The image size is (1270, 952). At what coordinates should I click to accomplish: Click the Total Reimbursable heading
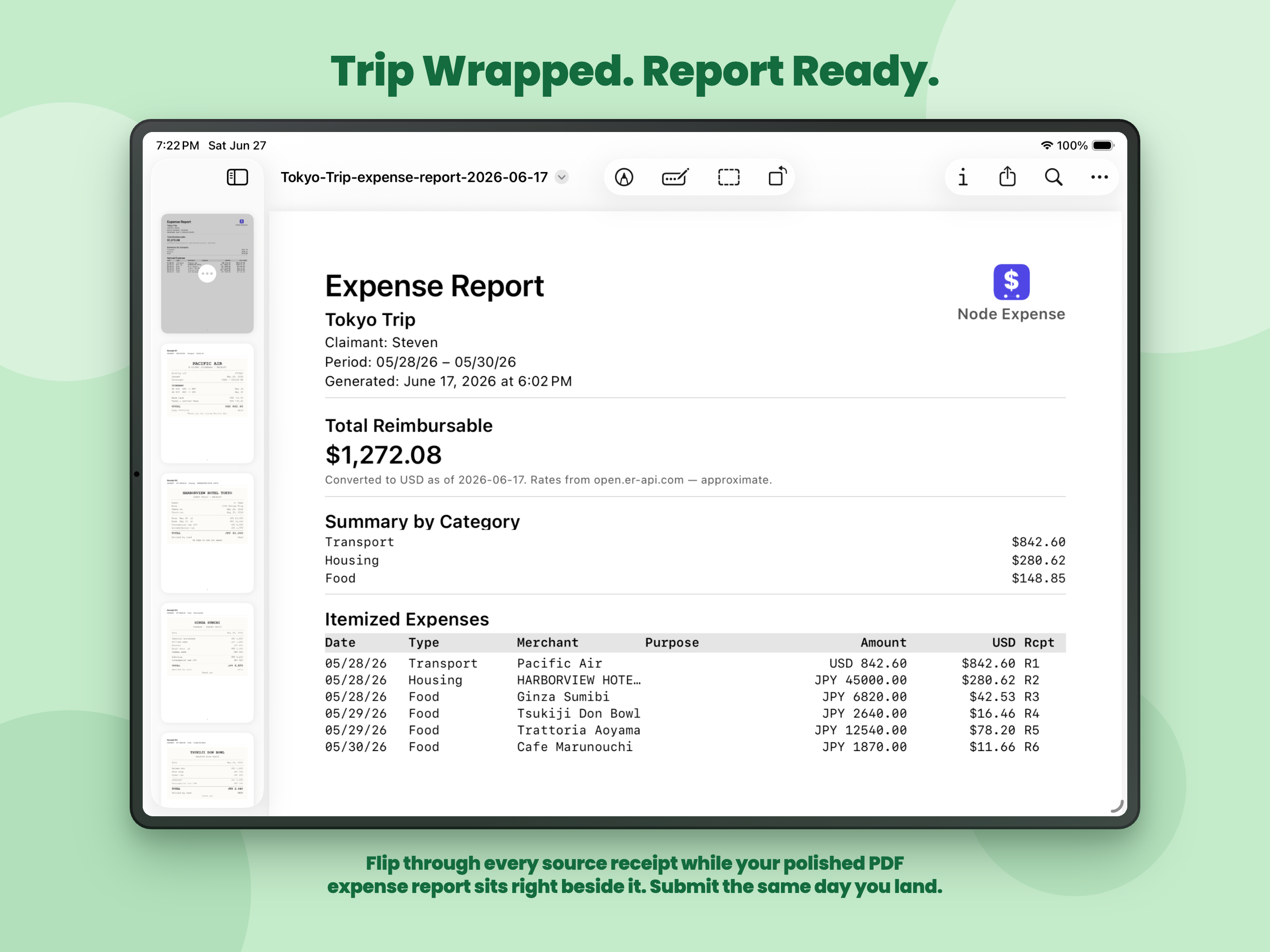409,425
